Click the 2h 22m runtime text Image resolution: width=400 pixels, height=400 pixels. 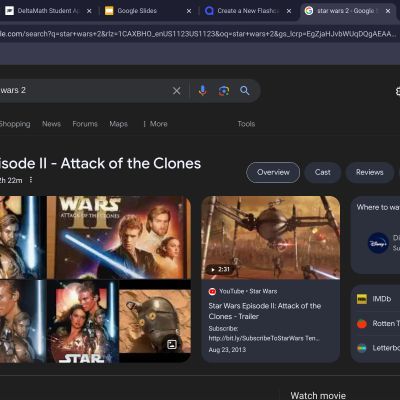coord(11,180)
